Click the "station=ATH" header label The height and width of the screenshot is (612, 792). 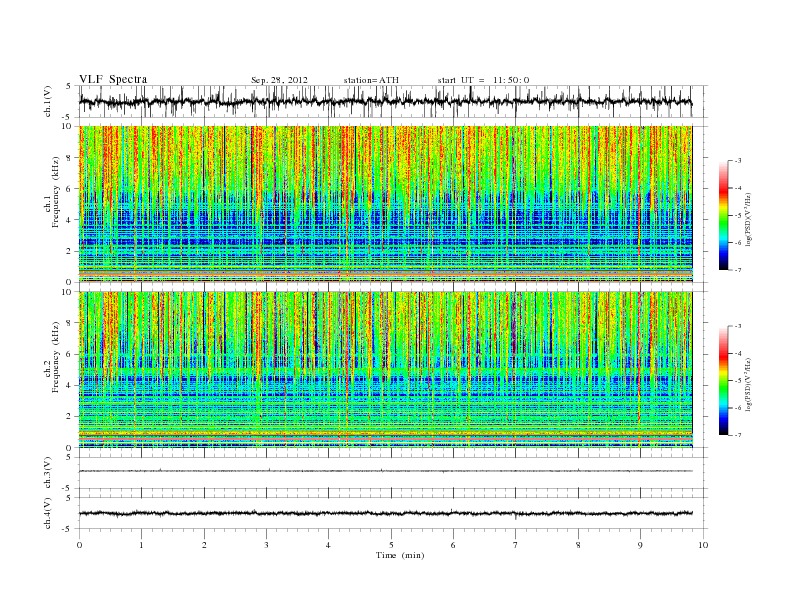(371, 80)
